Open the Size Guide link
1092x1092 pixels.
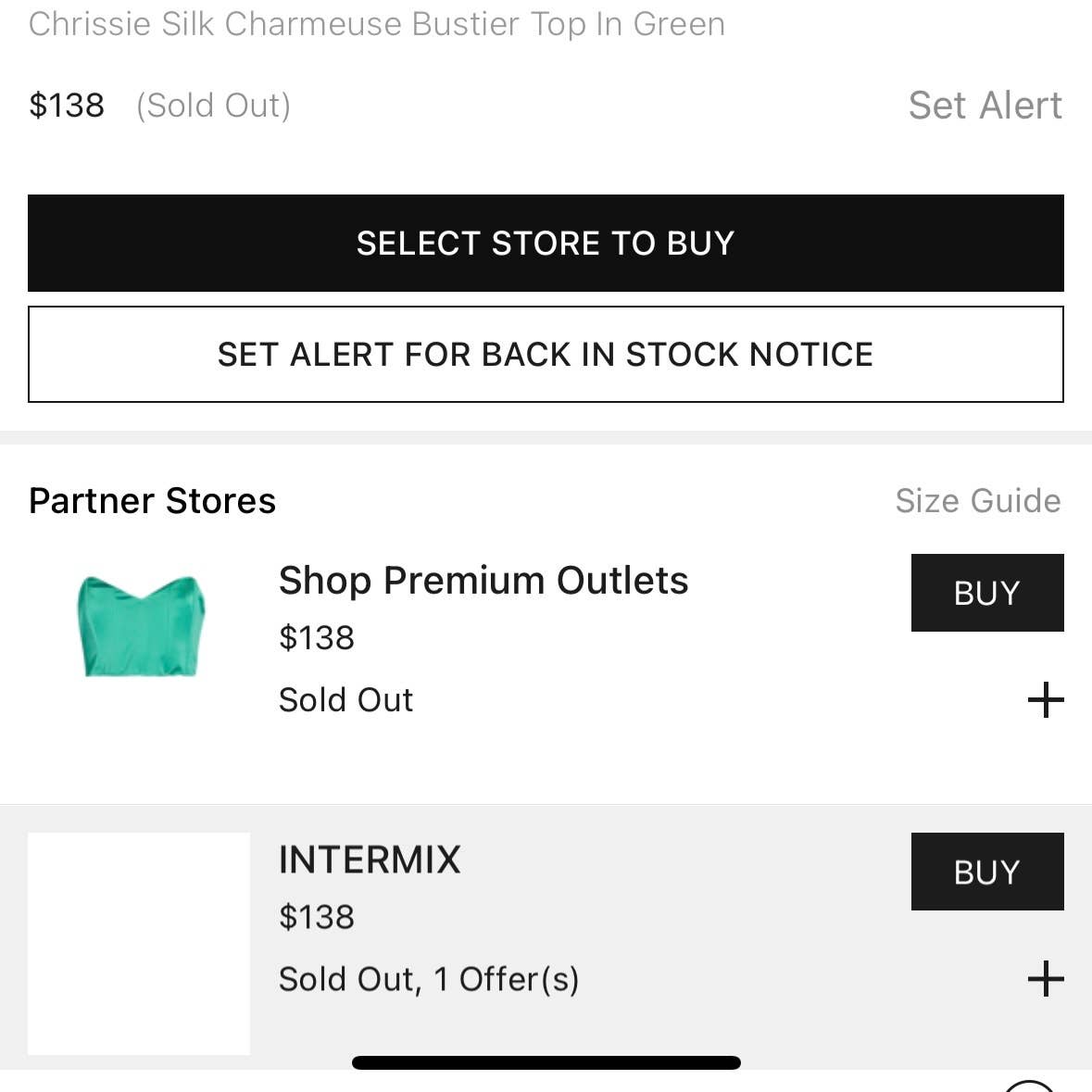pos(978,501)
